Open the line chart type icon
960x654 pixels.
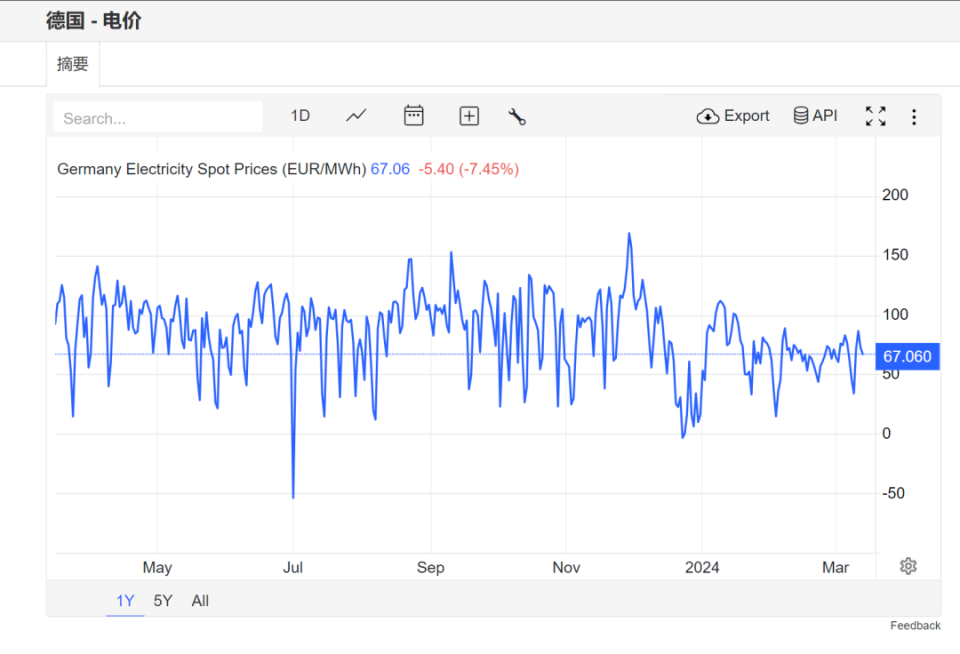(x=356, y=116)
